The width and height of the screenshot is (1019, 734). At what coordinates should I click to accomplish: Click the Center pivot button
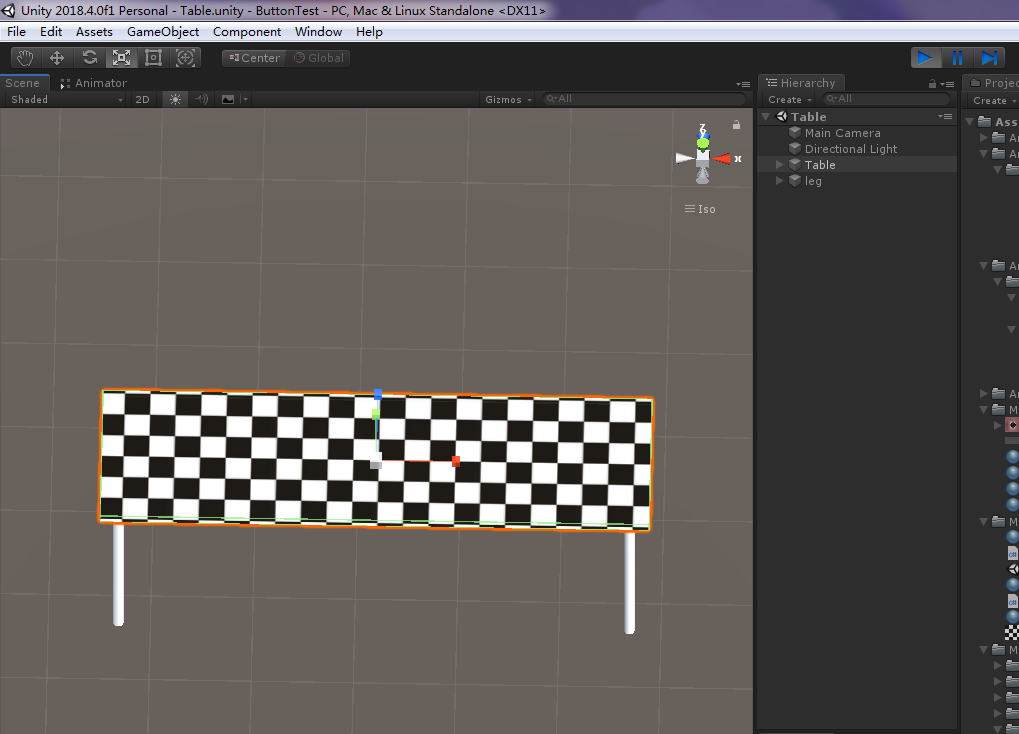point(253,58)
